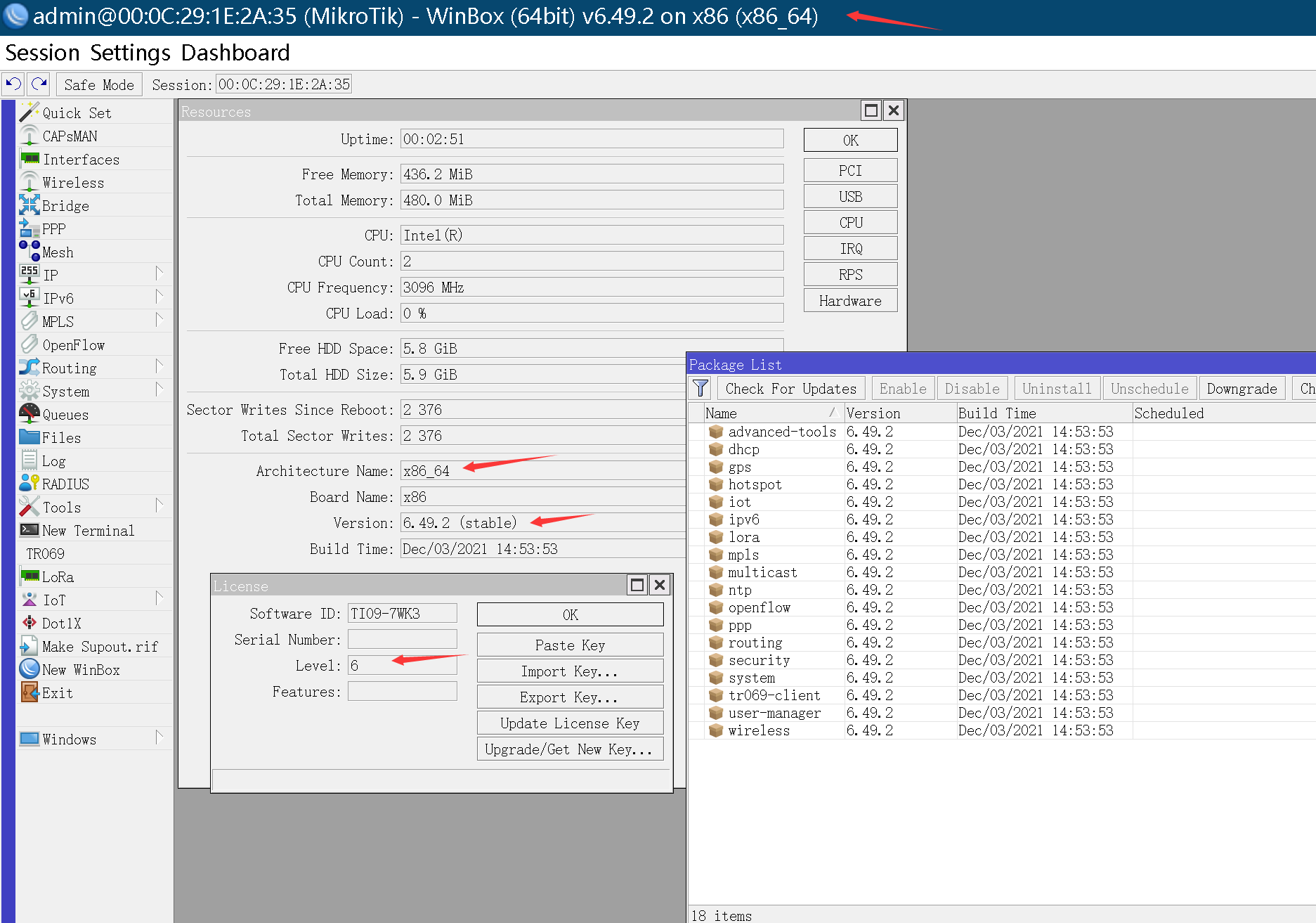Toggle the Safe Mode button
1316x923 pixels.
pos(99,84)
